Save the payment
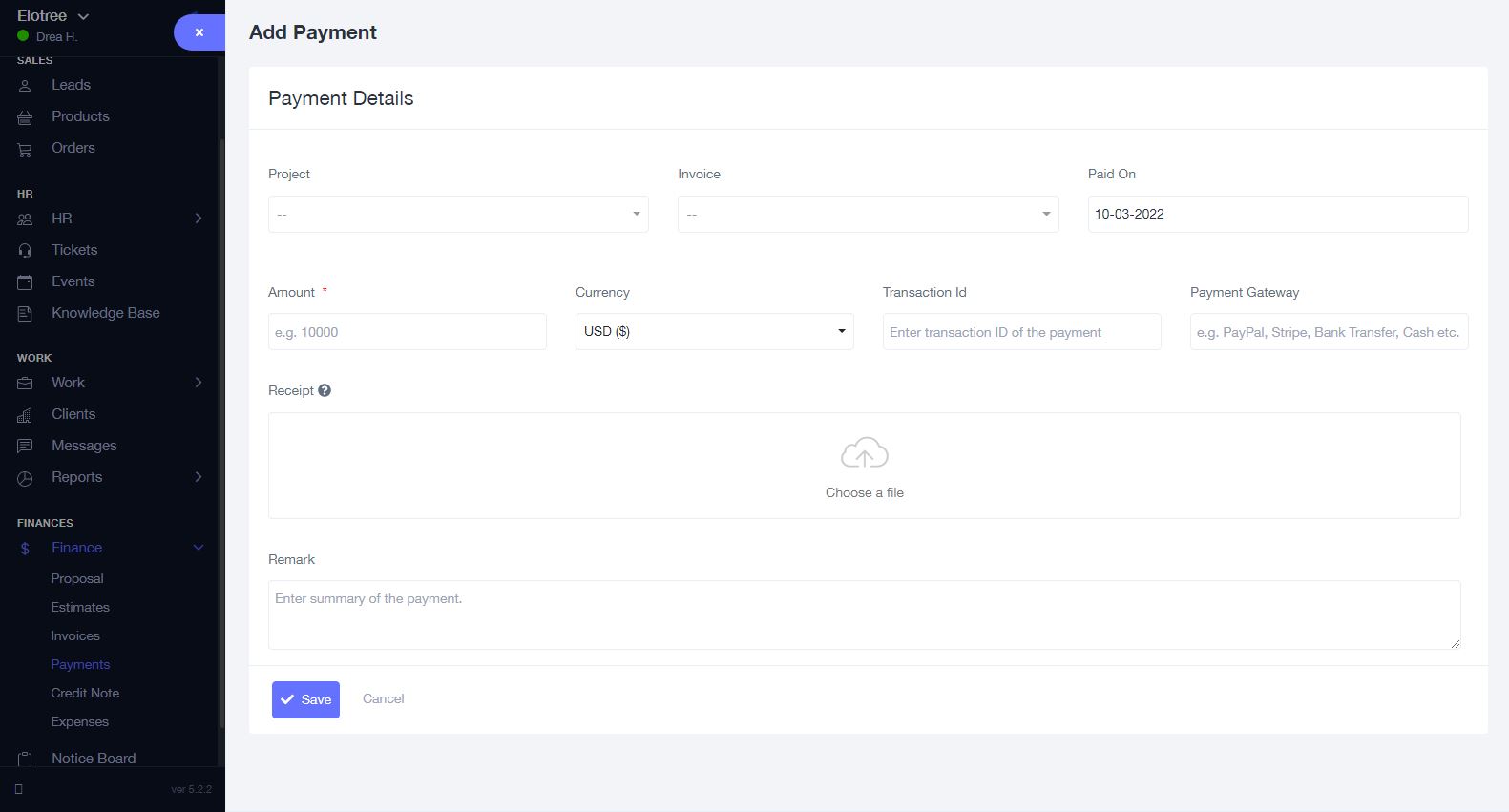The image size is (1509, 812). click(x=305, y=699)
